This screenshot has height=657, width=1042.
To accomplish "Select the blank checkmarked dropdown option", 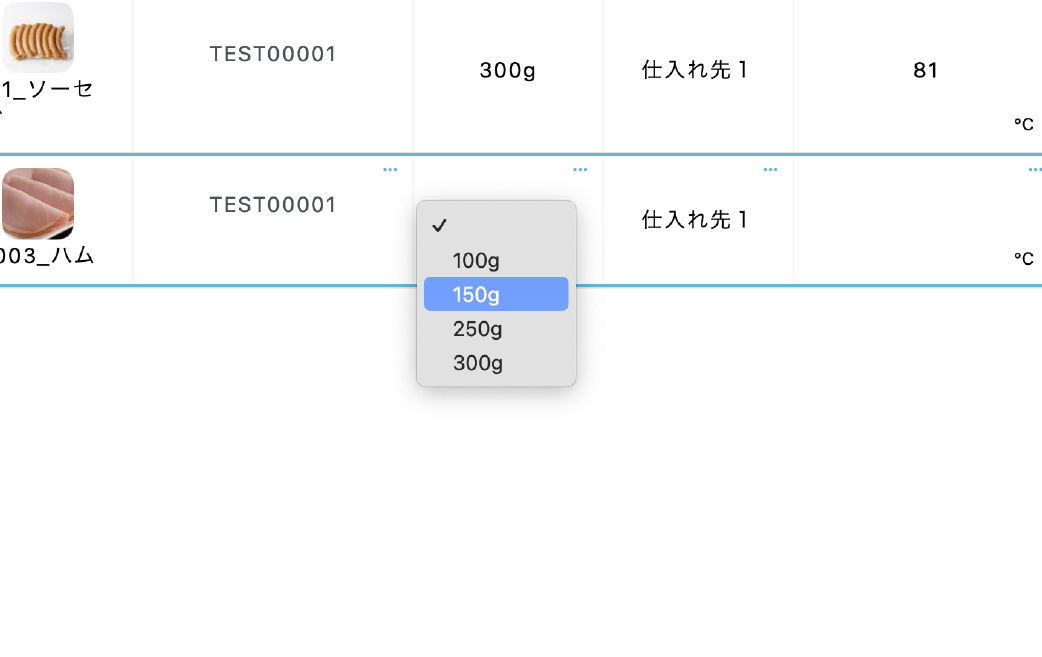I will (496, 226).
